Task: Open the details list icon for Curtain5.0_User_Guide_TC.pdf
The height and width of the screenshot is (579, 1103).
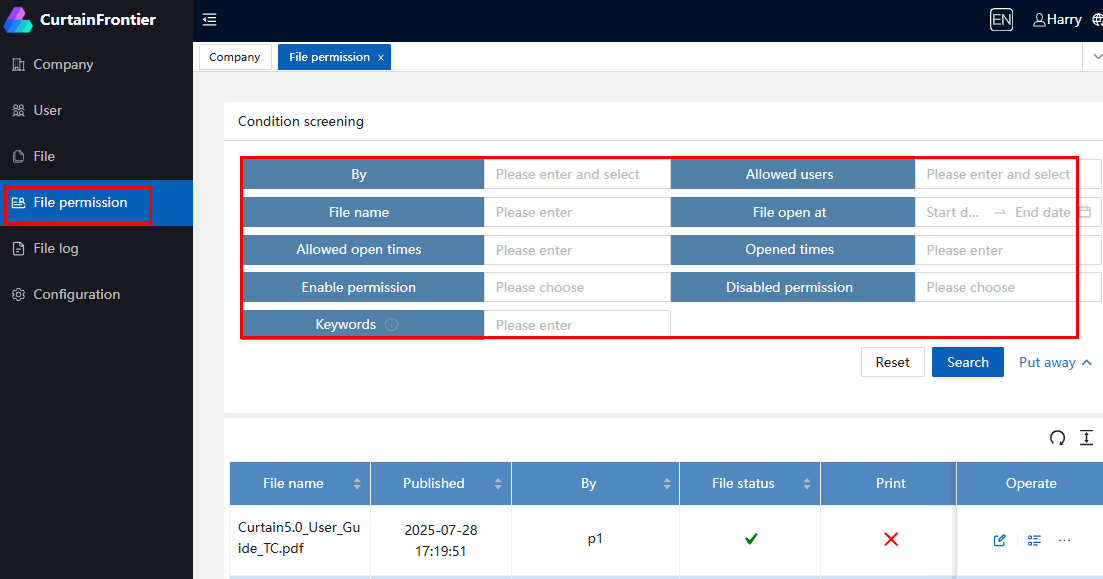Action: tap(1034, 540)
